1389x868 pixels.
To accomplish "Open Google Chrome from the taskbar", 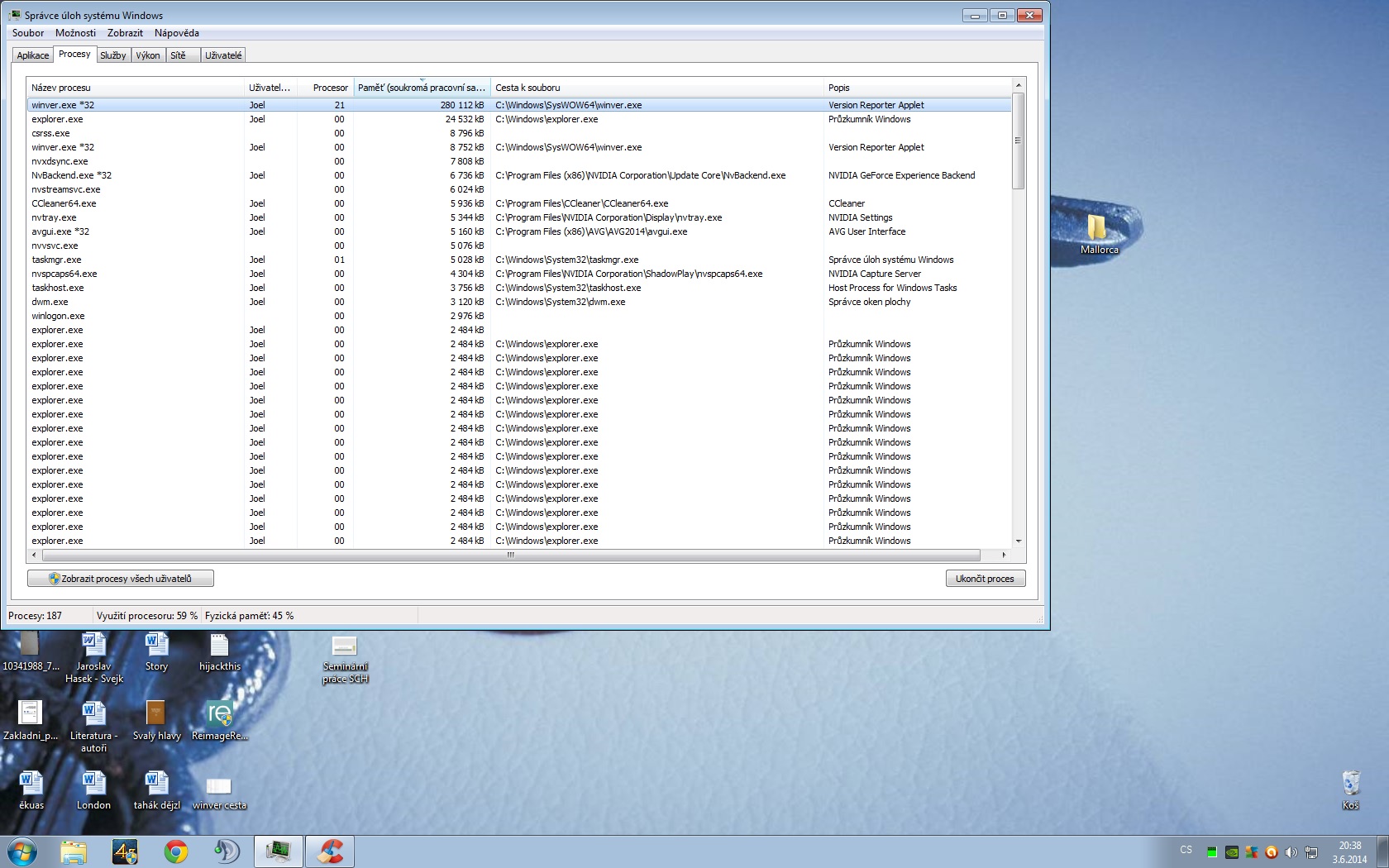I will [175, 851].
